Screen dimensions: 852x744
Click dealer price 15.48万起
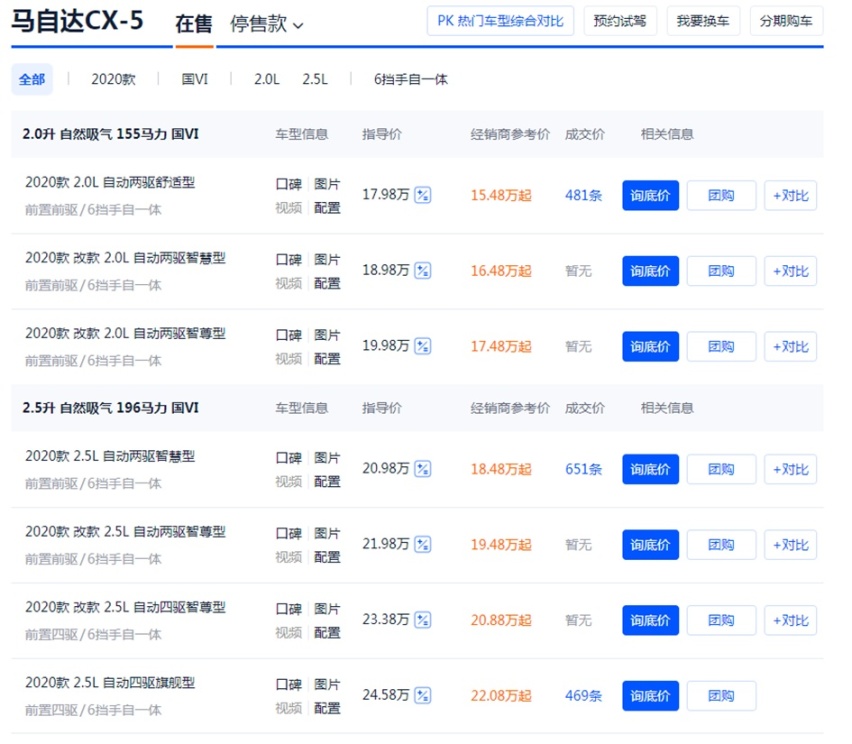(x=501, y=195)
